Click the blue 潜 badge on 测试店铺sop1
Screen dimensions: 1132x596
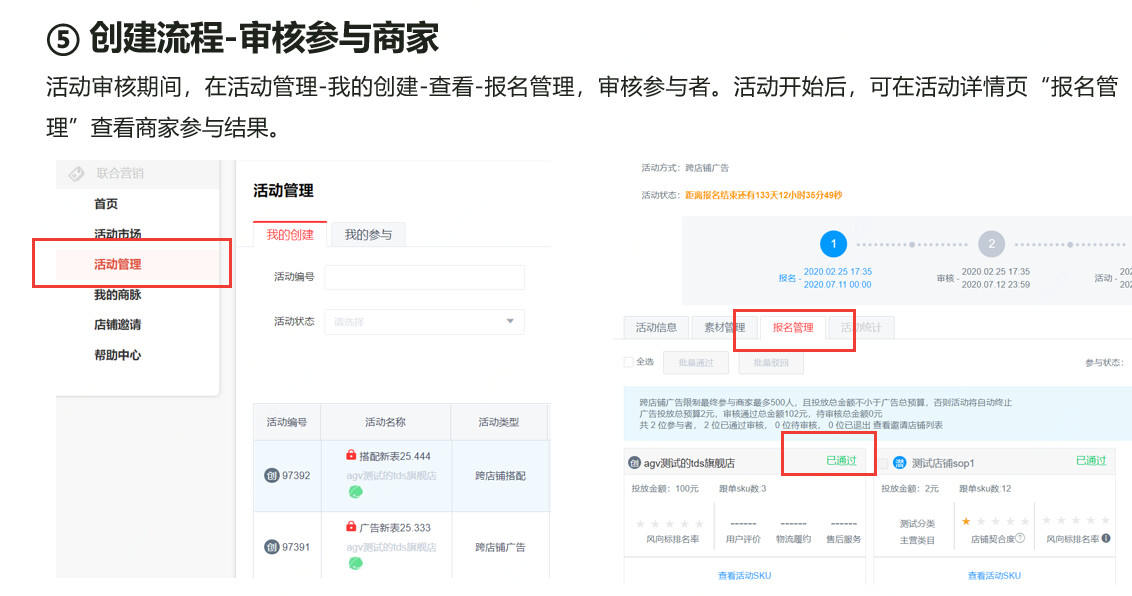pyautogui.click(x=900, y=463)
